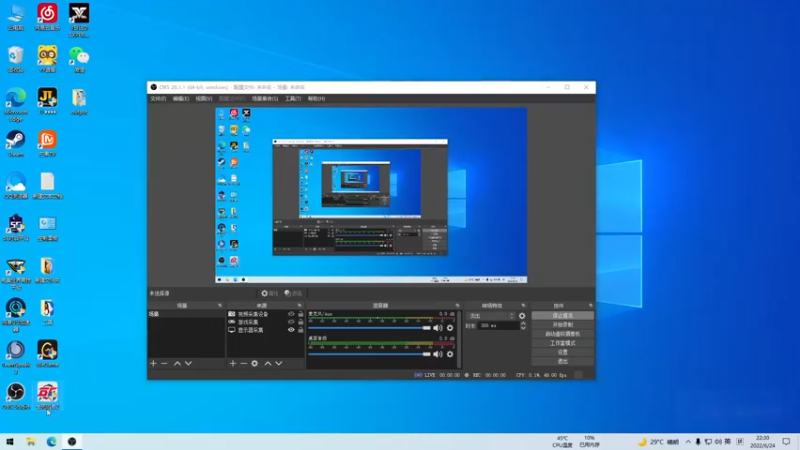Screen dimensions: 800x450
Task: Open NetEase Cloud Music red desktop icon
Action: pos(47,17)
